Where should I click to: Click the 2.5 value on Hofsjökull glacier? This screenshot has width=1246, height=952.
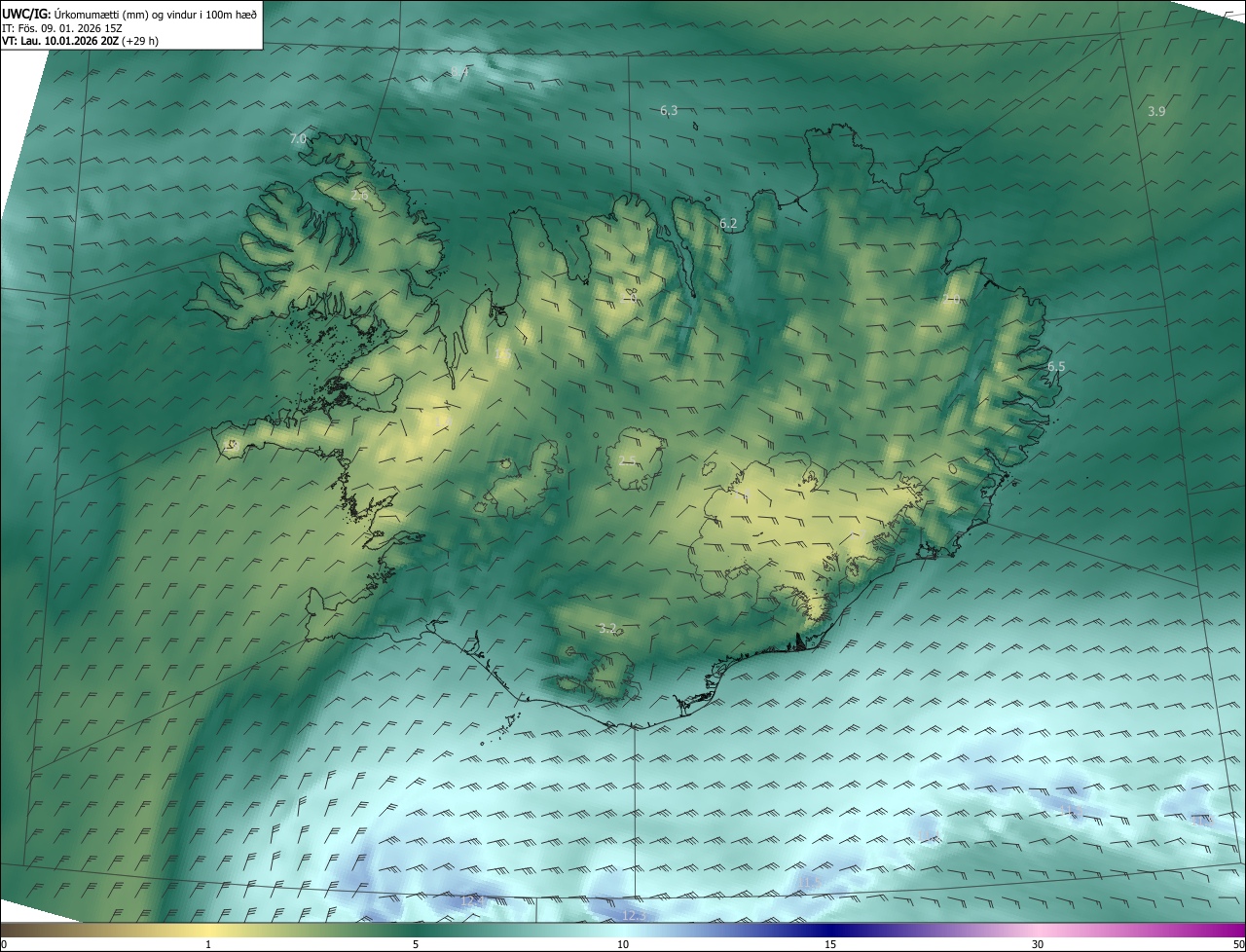click(x=628, y=460)
